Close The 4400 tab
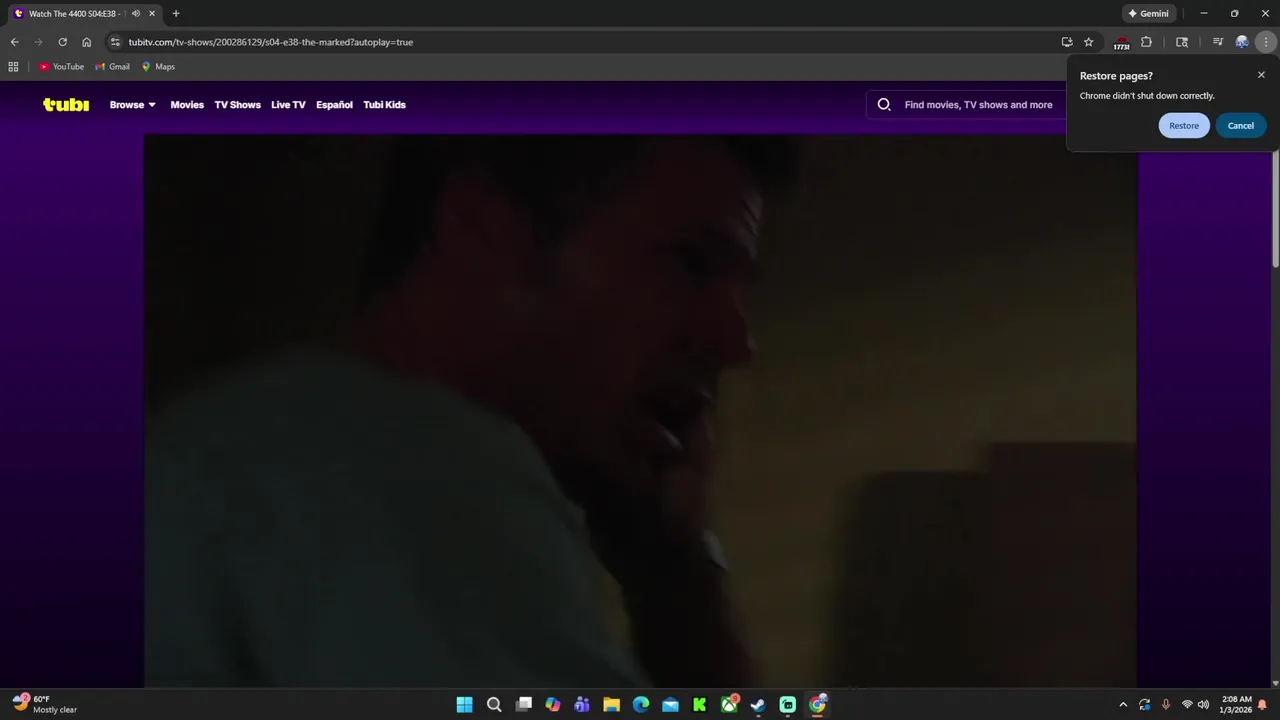1280x720 pixels. [152, 14]
